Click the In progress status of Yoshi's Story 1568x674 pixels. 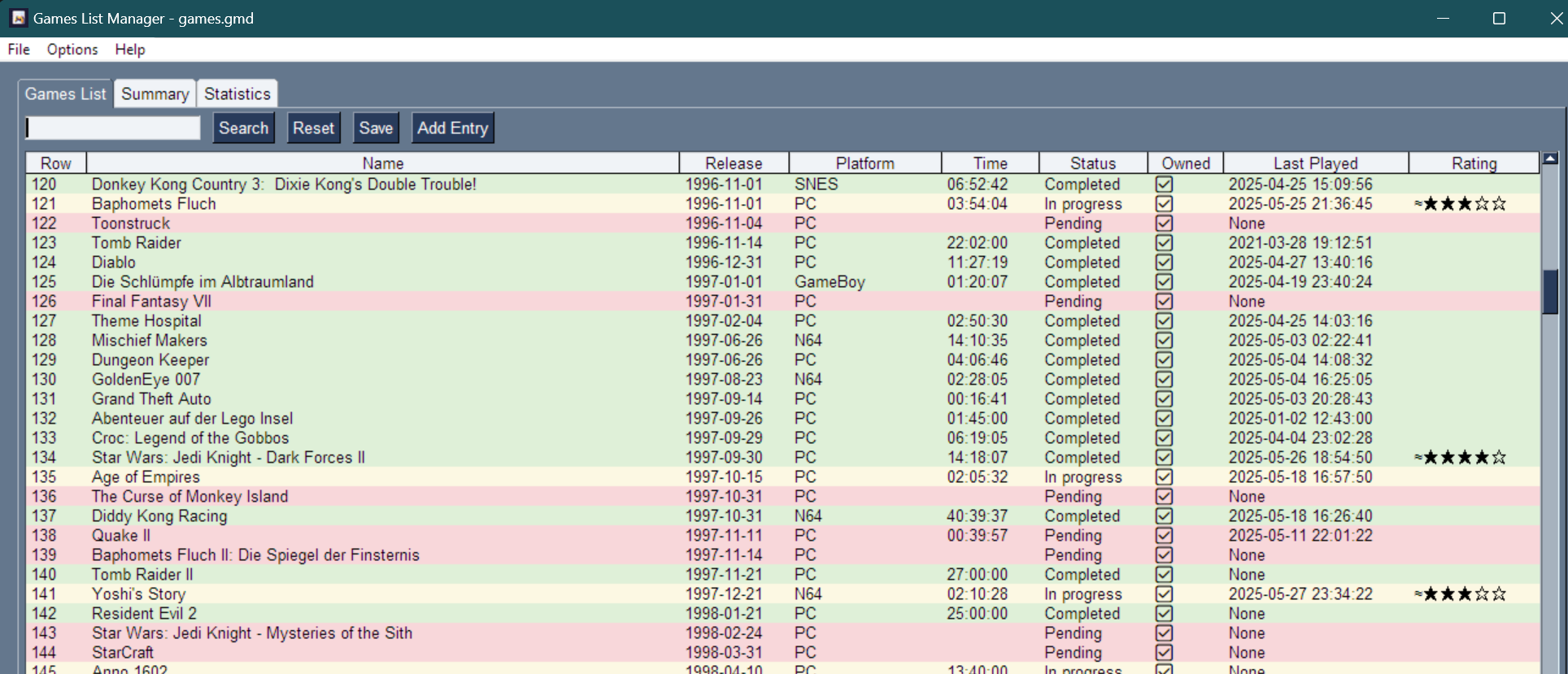1083,594
